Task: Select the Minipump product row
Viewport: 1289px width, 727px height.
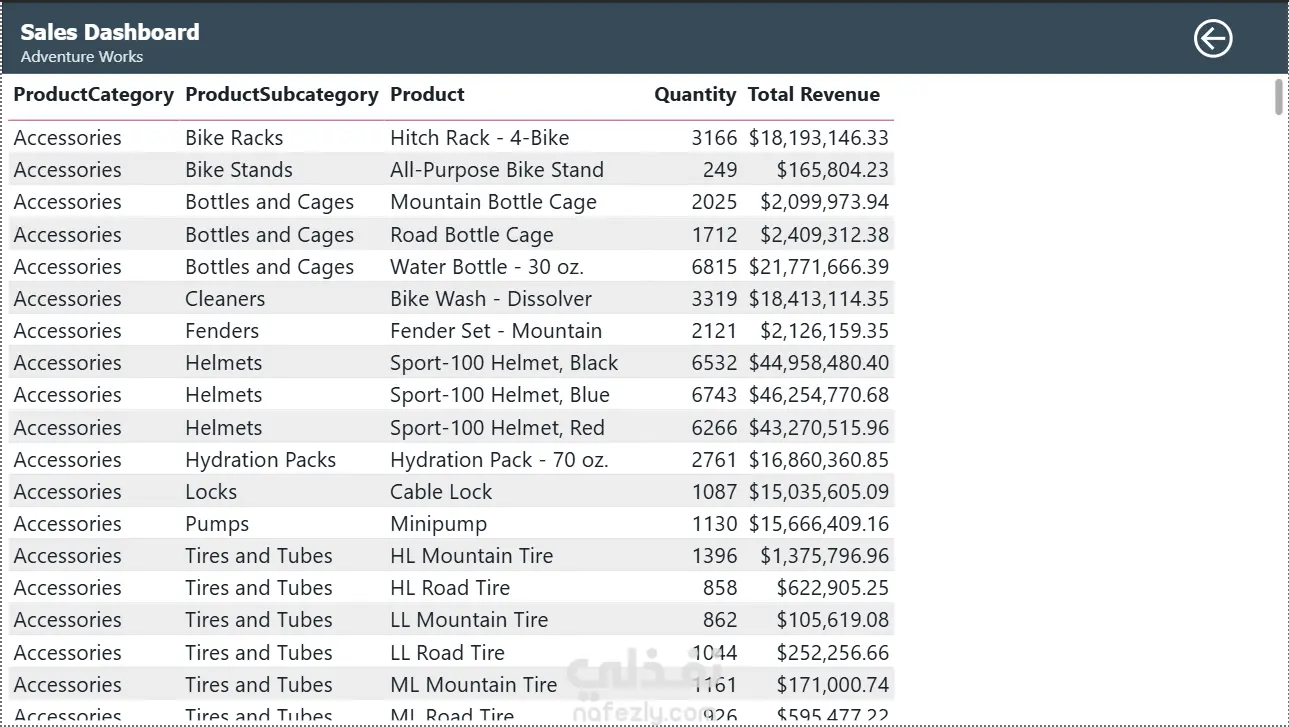Action: click(438, 524)
